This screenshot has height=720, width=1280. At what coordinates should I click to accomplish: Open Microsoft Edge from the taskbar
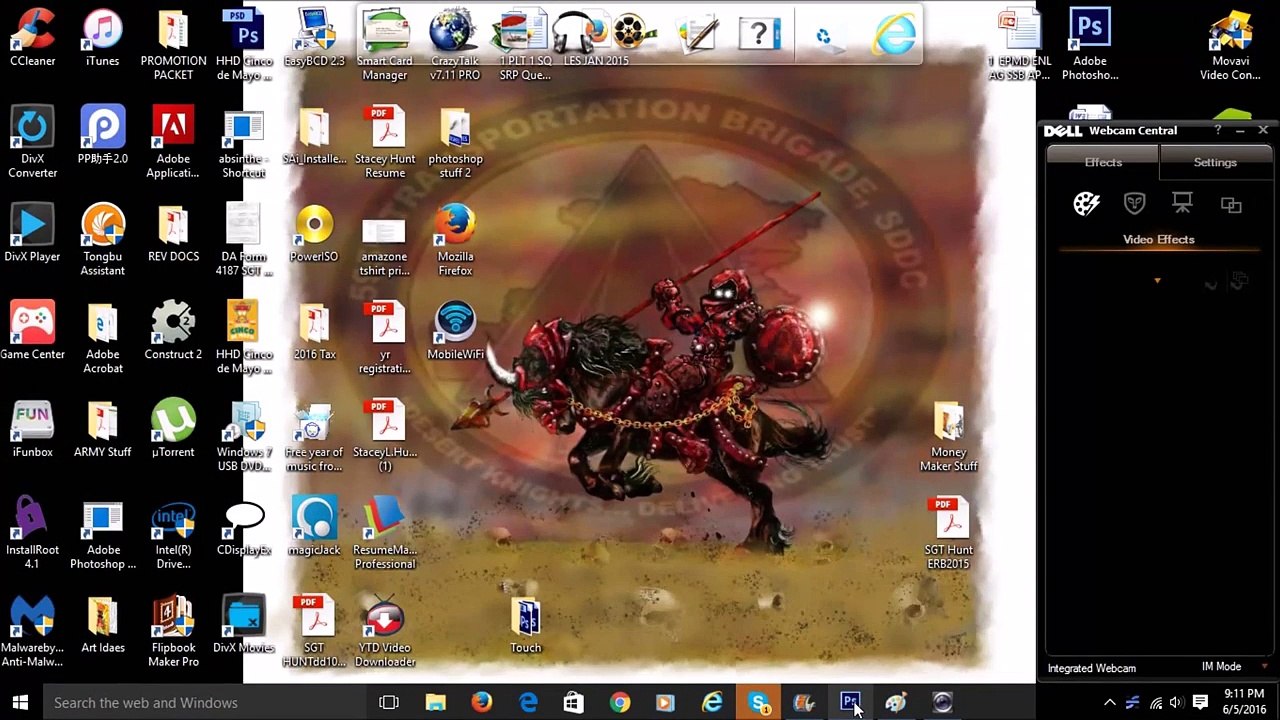click(528, 702)
